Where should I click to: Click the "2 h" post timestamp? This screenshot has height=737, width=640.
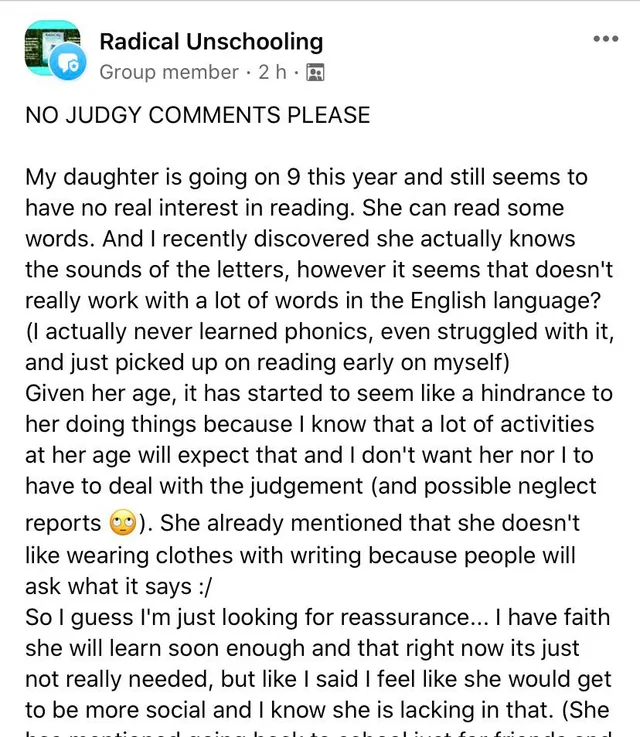tap(272, 72)
